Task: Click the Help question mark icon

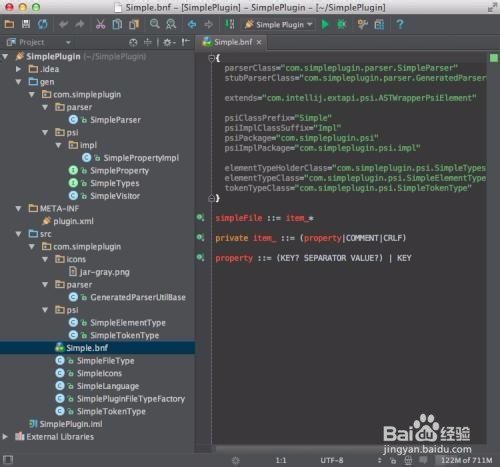Action: 400,24
